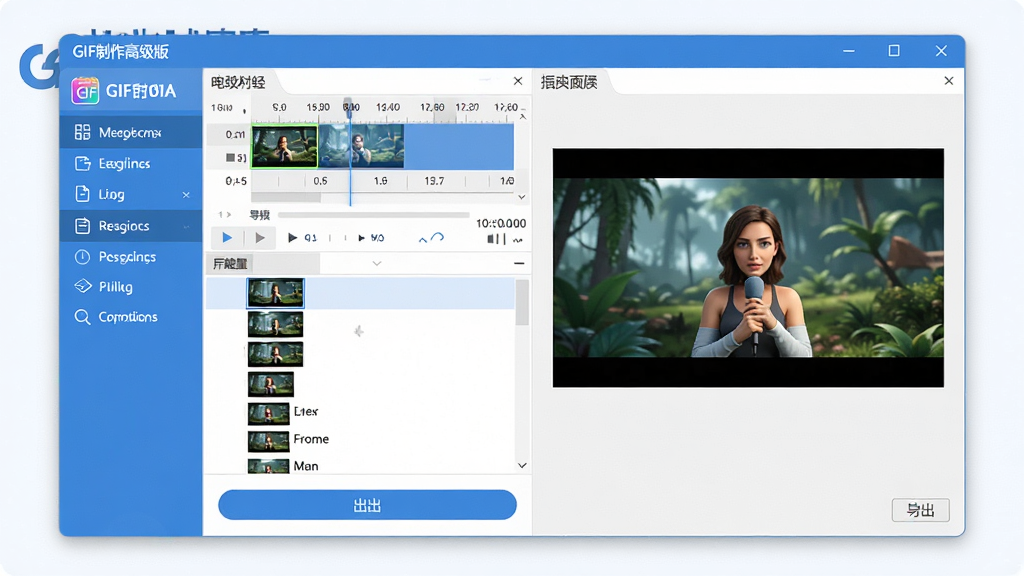Select the Pesgcings clock icon
1024x576 pixels.
82,257
